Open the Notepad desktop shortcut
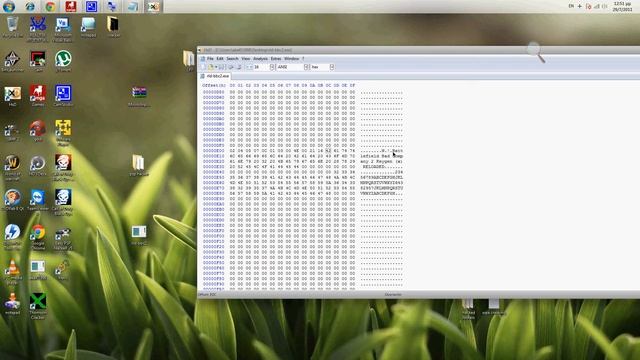This screenshot has width=640, height=360. [x=88, y=27]
